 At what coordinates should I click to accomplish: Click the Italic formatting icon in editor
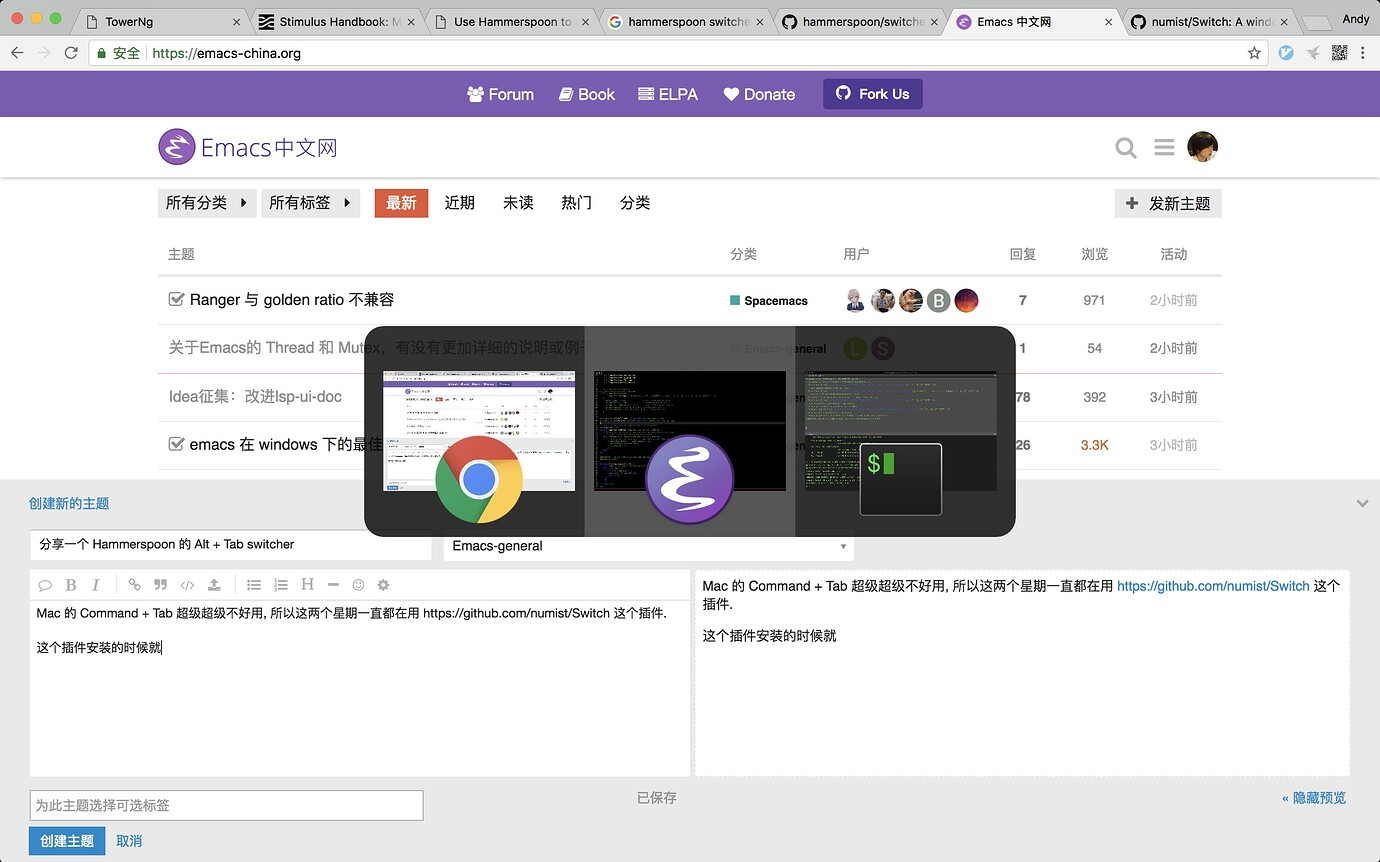(96, 585)
